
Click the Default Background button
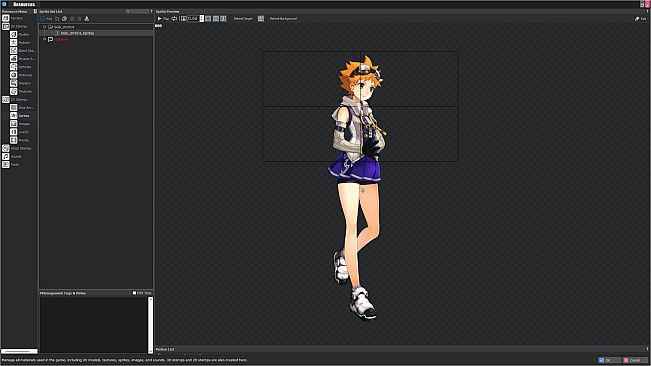283,19
